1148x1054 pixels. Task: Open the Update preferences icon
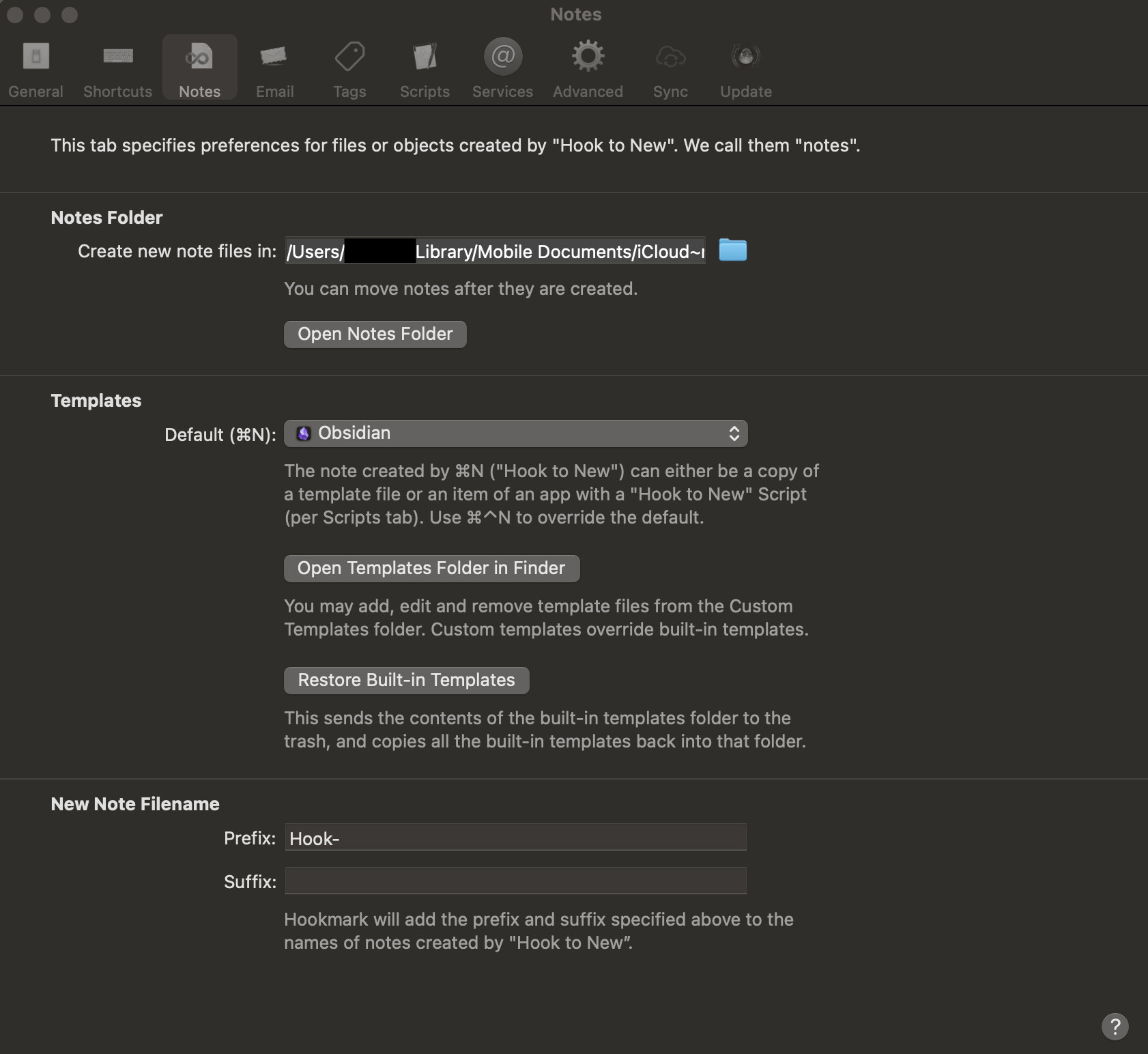click(745, 57)
